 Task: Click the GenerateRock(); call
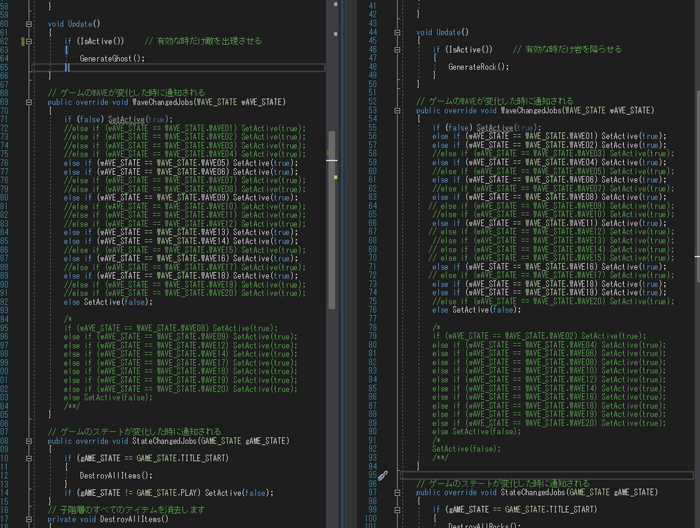(x=479, y=67)
